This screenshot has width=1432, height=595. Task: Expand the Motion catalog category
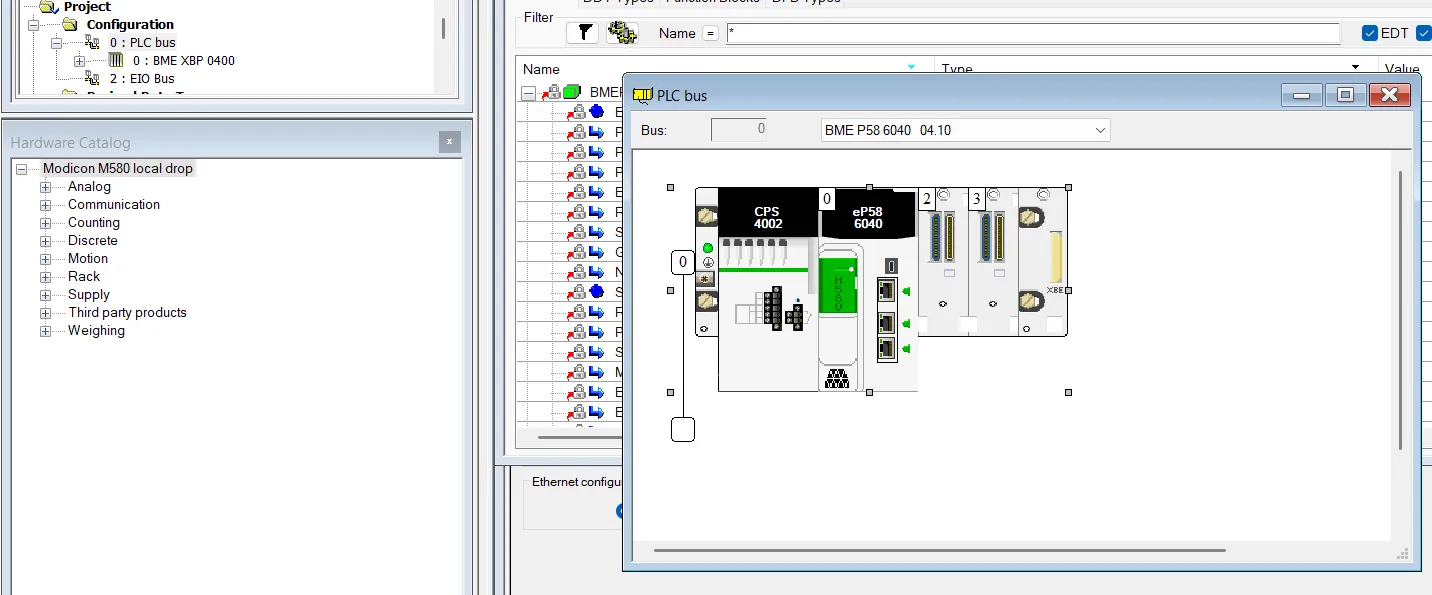[45, 259]
